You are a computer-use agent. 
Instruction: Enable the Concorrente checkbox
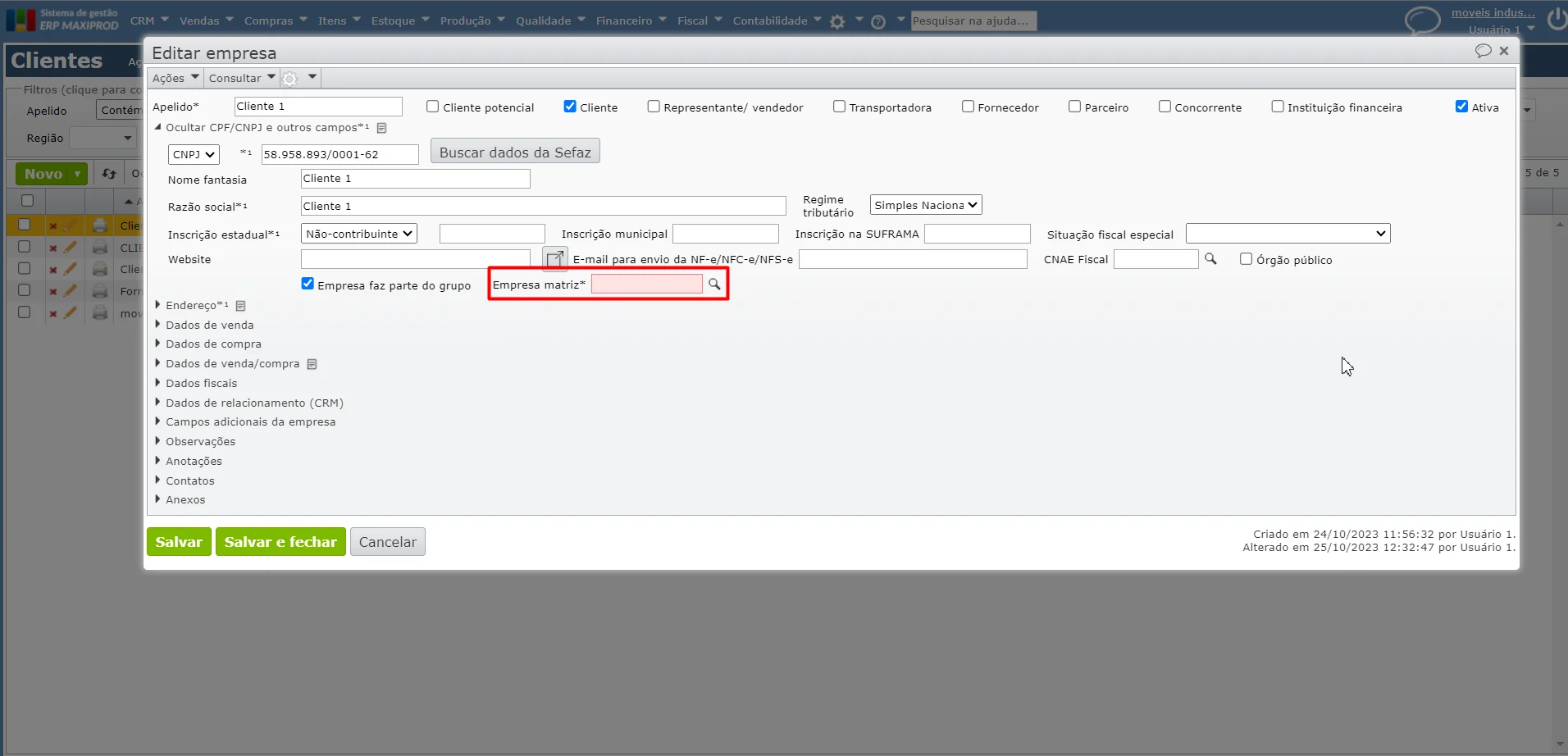pyautogui.click(x=1165, y=107)
